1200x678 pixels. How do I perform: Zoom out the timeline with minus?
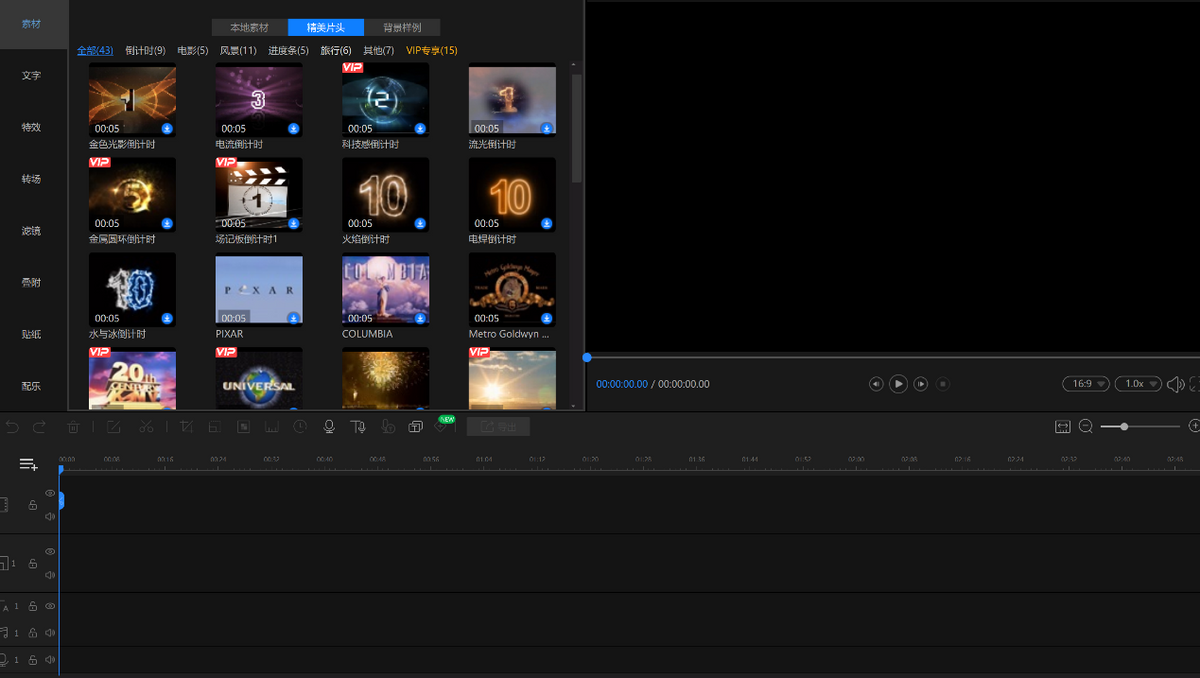tap(1086, 427)
